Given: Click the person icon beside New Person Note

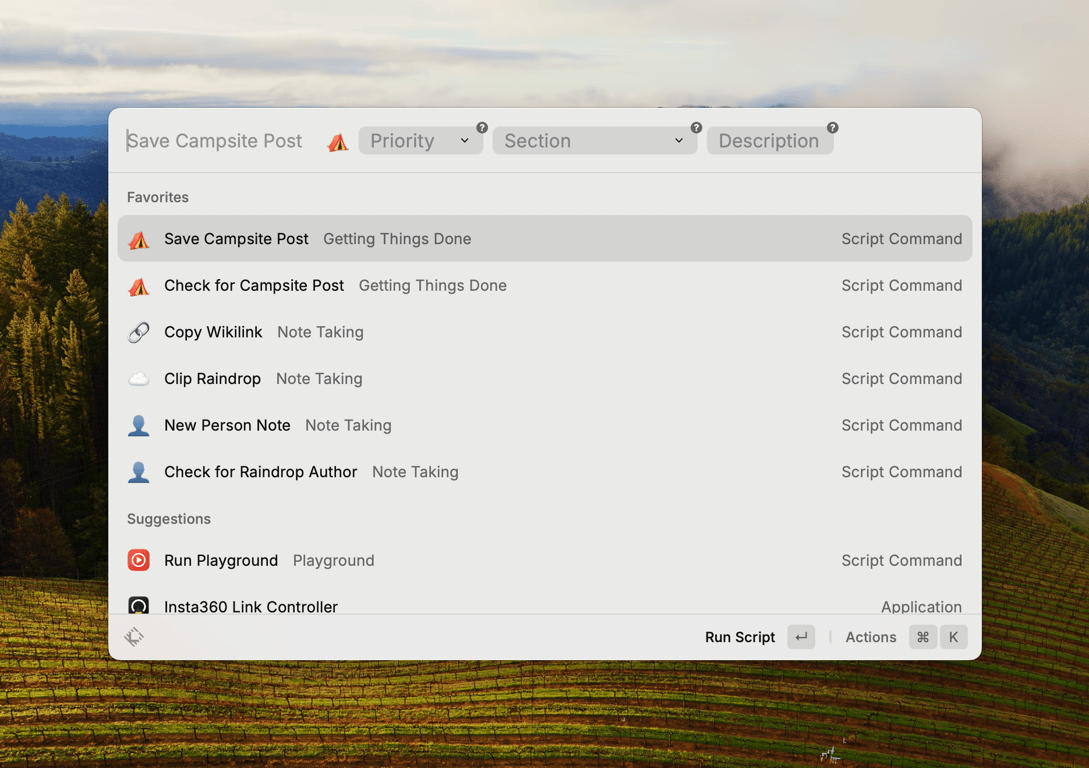Looking at the screenshot, I should [x=139, y=426].
